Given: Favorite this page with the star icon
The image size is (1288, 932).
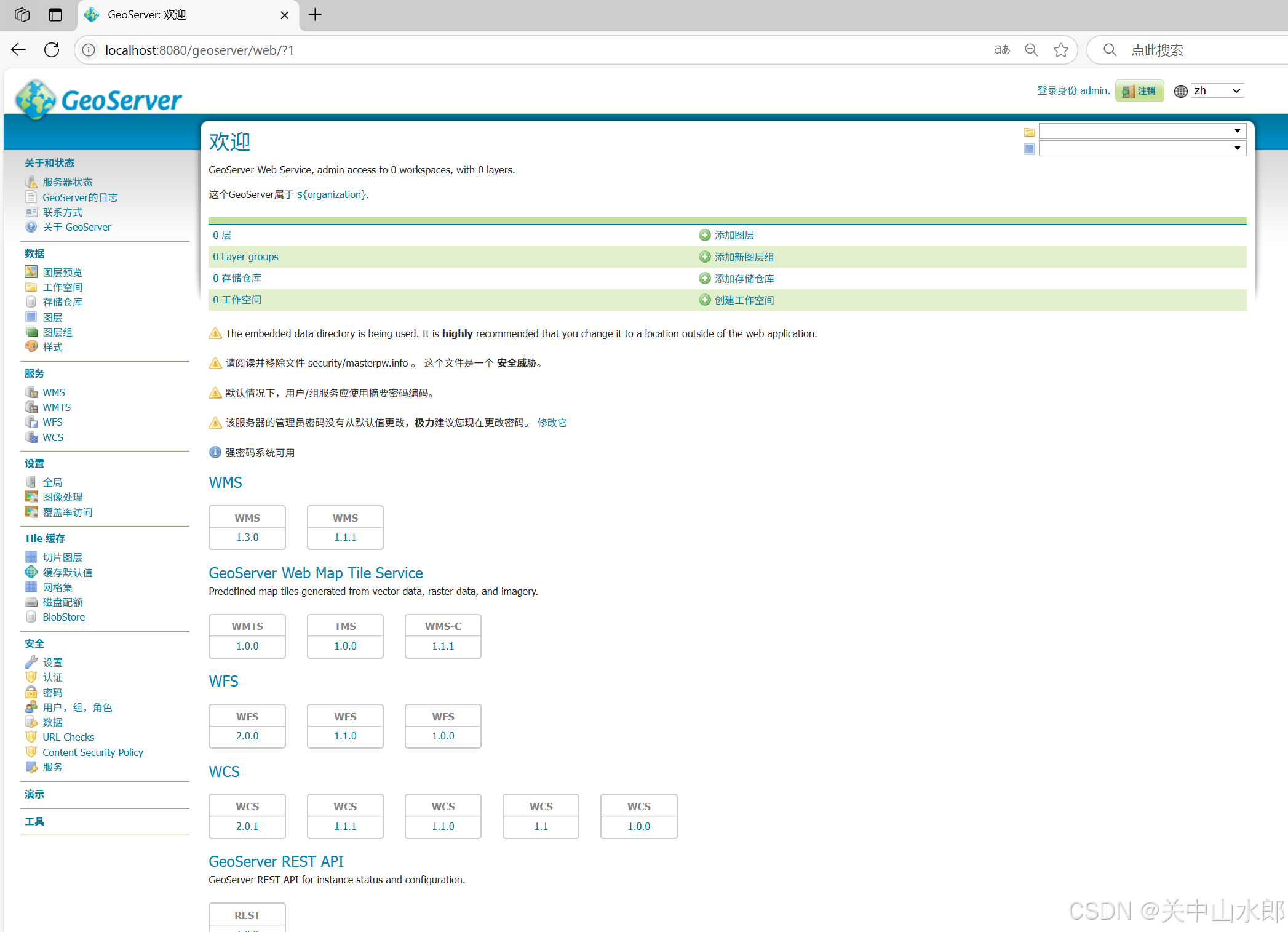Looking at the screenshot, I should point(1060,50).
